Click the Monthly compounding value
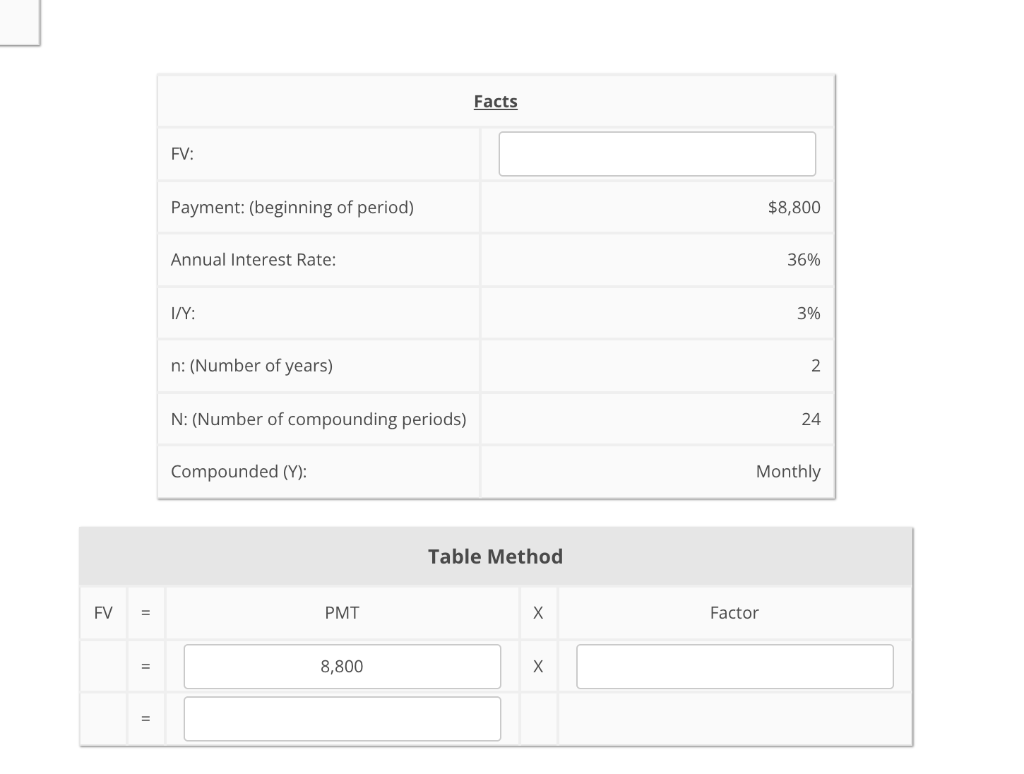The height and width of the screenshot is (774, 1024). (789, 471)
